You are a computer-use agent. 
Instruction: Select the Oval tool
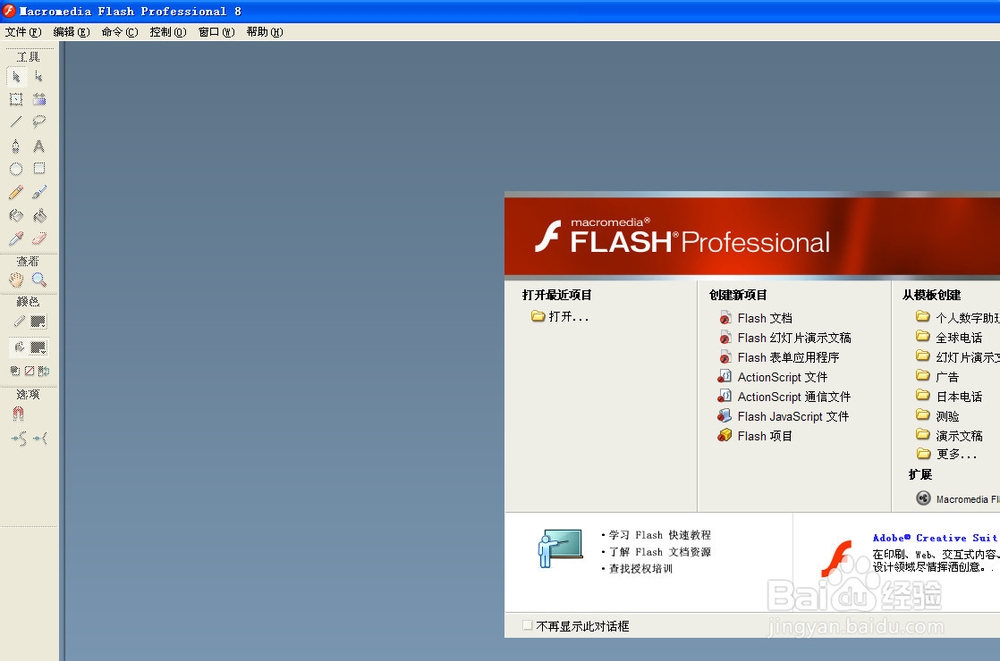16,169
